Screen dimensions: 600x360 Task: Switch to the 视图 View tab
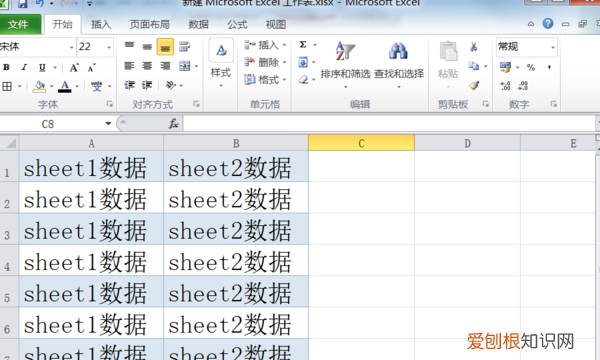pyautogui.click(x=276, y=25)
